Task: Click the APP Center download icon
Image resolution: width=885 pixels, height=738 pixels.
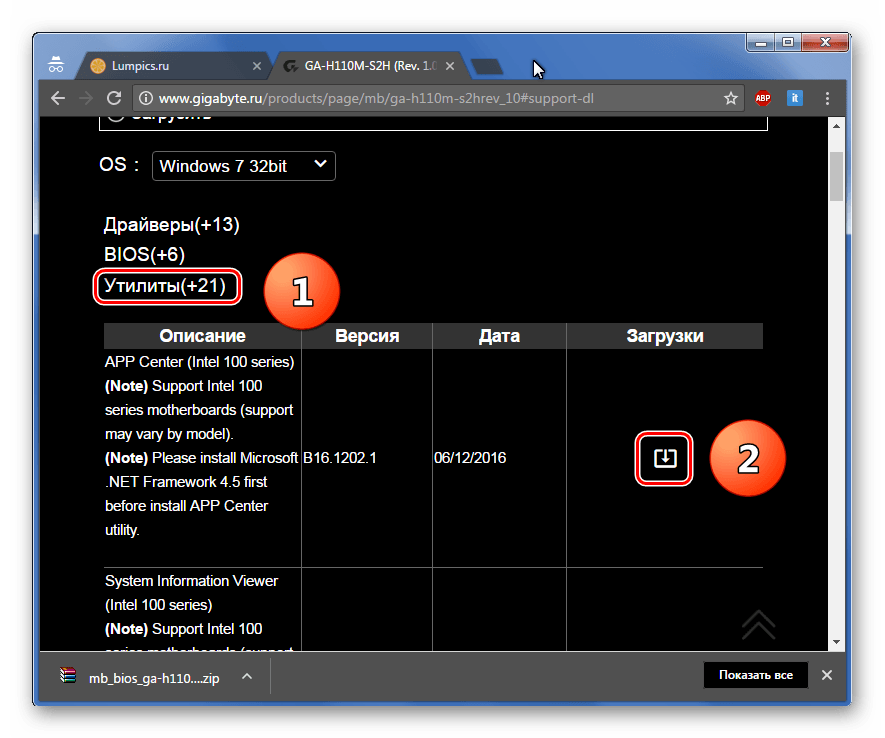Action: 665,459
